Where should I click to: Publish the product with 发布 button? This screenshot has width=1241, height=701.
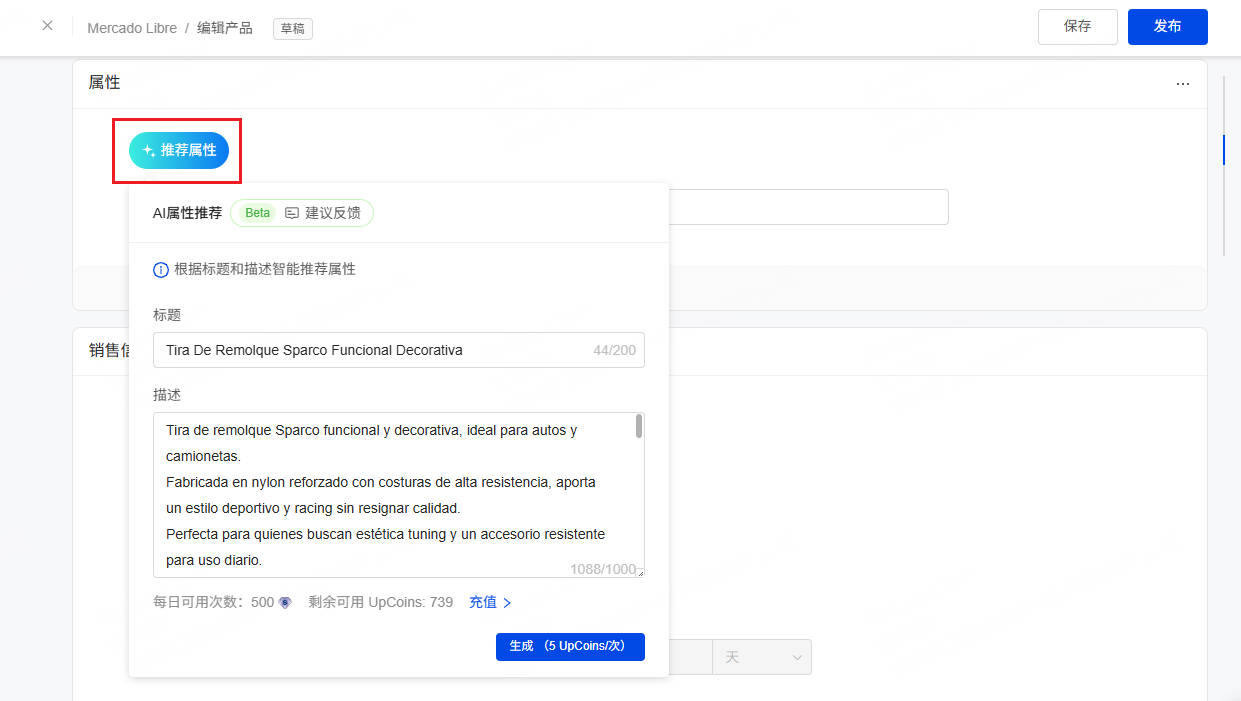1167,27
